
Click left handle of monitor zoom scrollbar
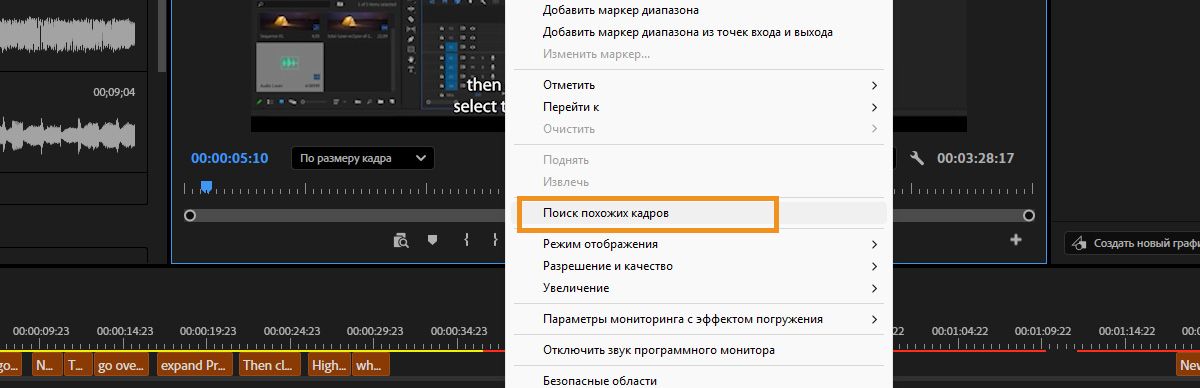click(190, 215)
